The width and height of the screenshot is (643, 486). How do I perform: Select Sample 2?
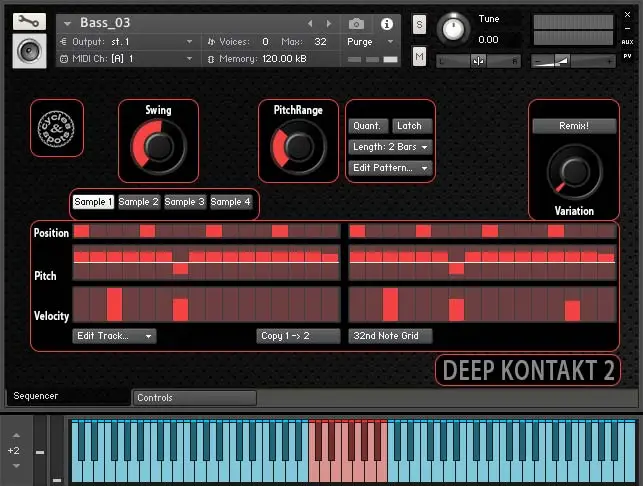tap(139, 202)
